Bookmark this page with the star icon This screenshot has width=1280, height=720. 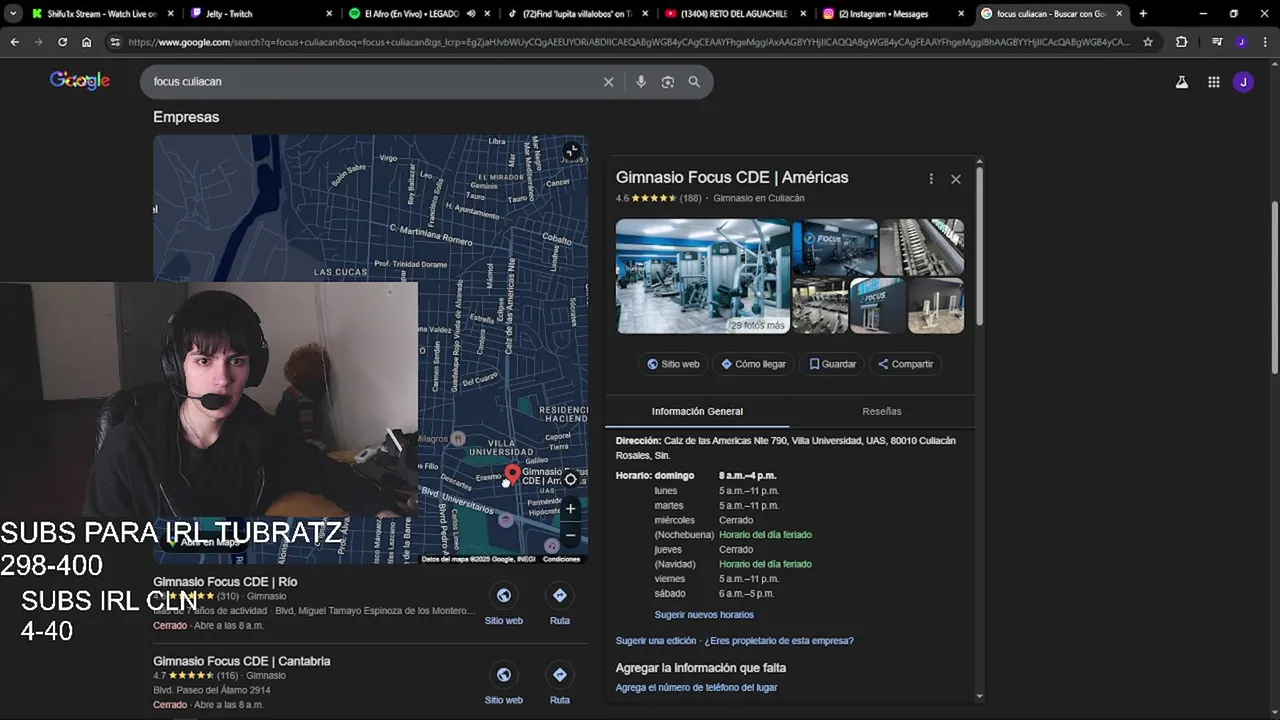click(x=1148, y=42)
